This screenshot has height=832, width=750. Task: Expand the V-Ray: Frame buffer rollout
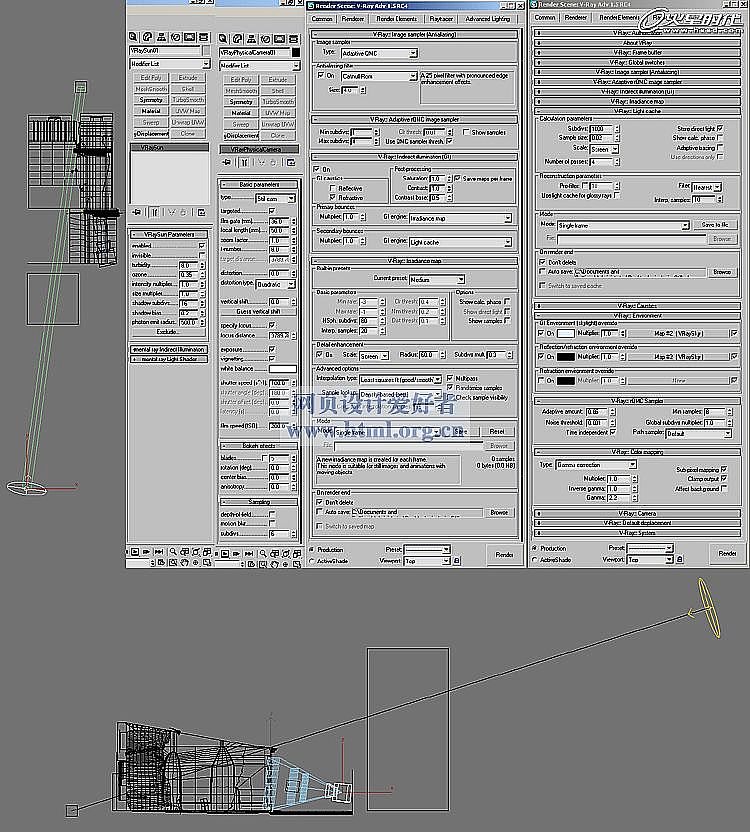[x=637, y=53]
